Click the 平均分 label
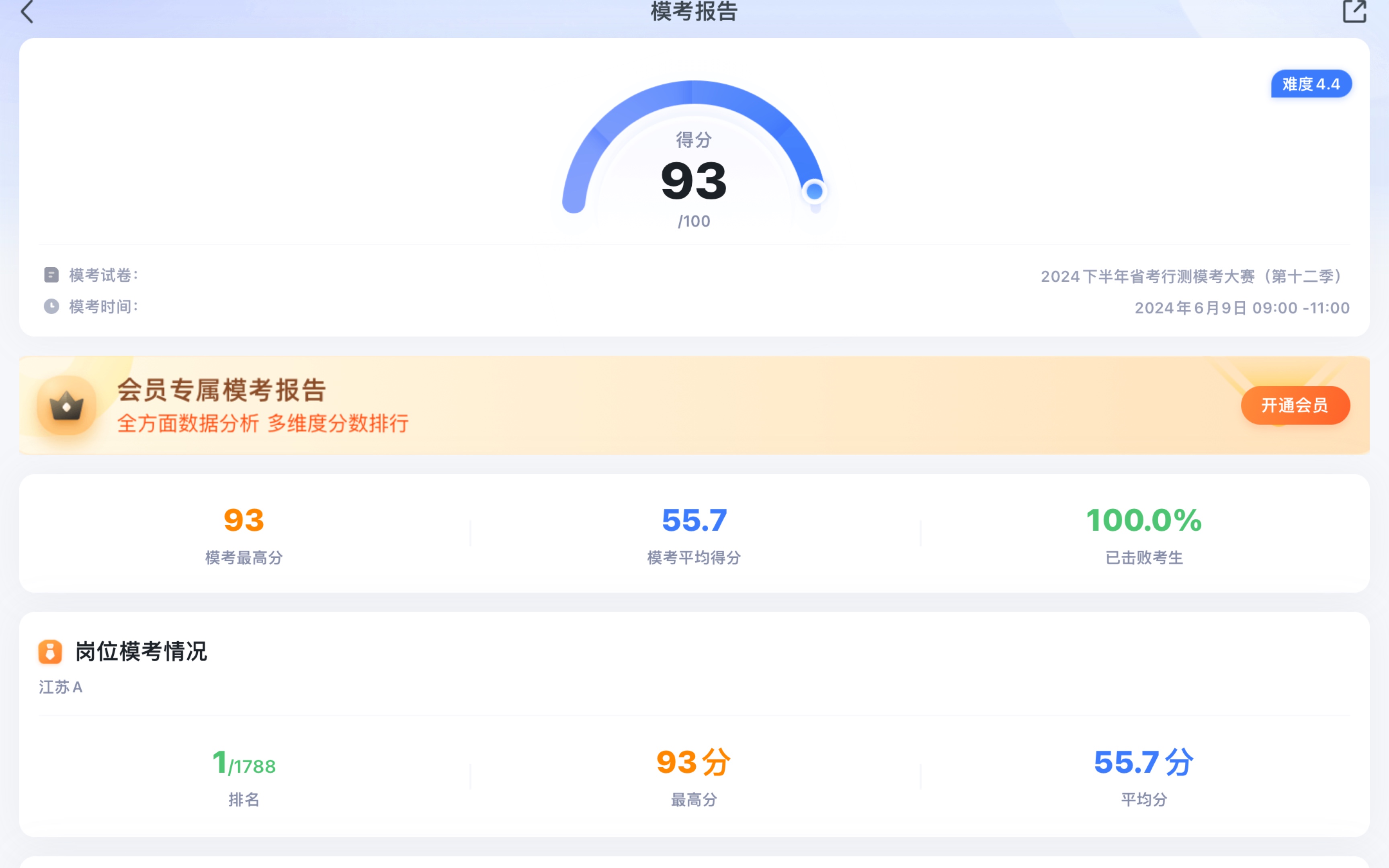 tap(1144, 800)
